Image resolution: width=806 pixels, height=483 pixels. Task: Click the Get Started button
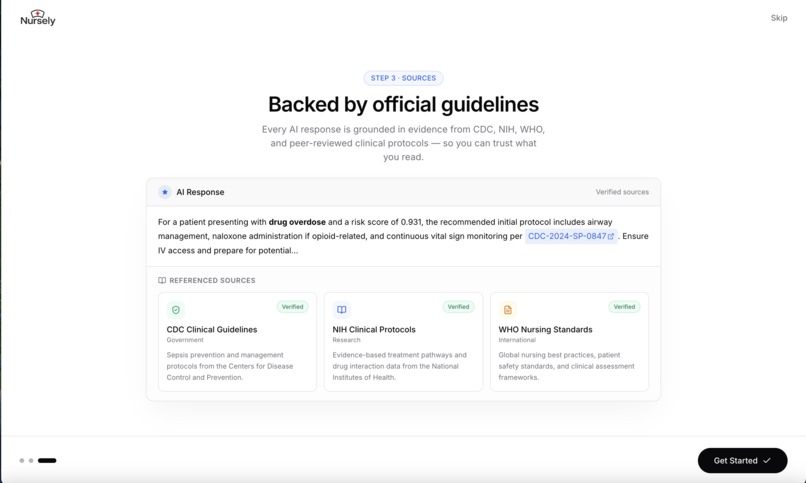tap(742, 460)
